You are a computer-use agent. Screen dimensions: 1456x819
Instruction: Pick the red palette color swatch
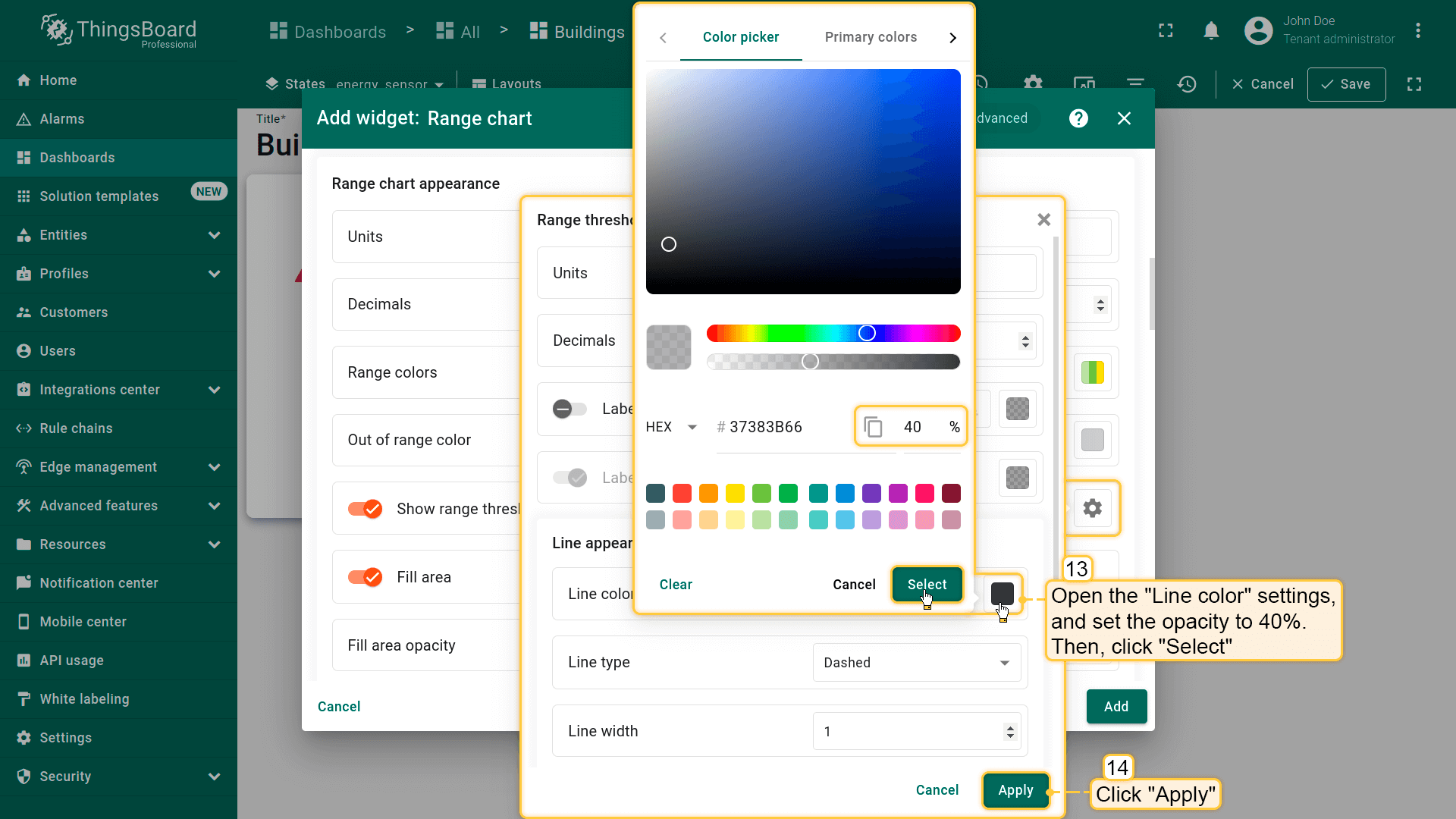(x=682, y=494)
